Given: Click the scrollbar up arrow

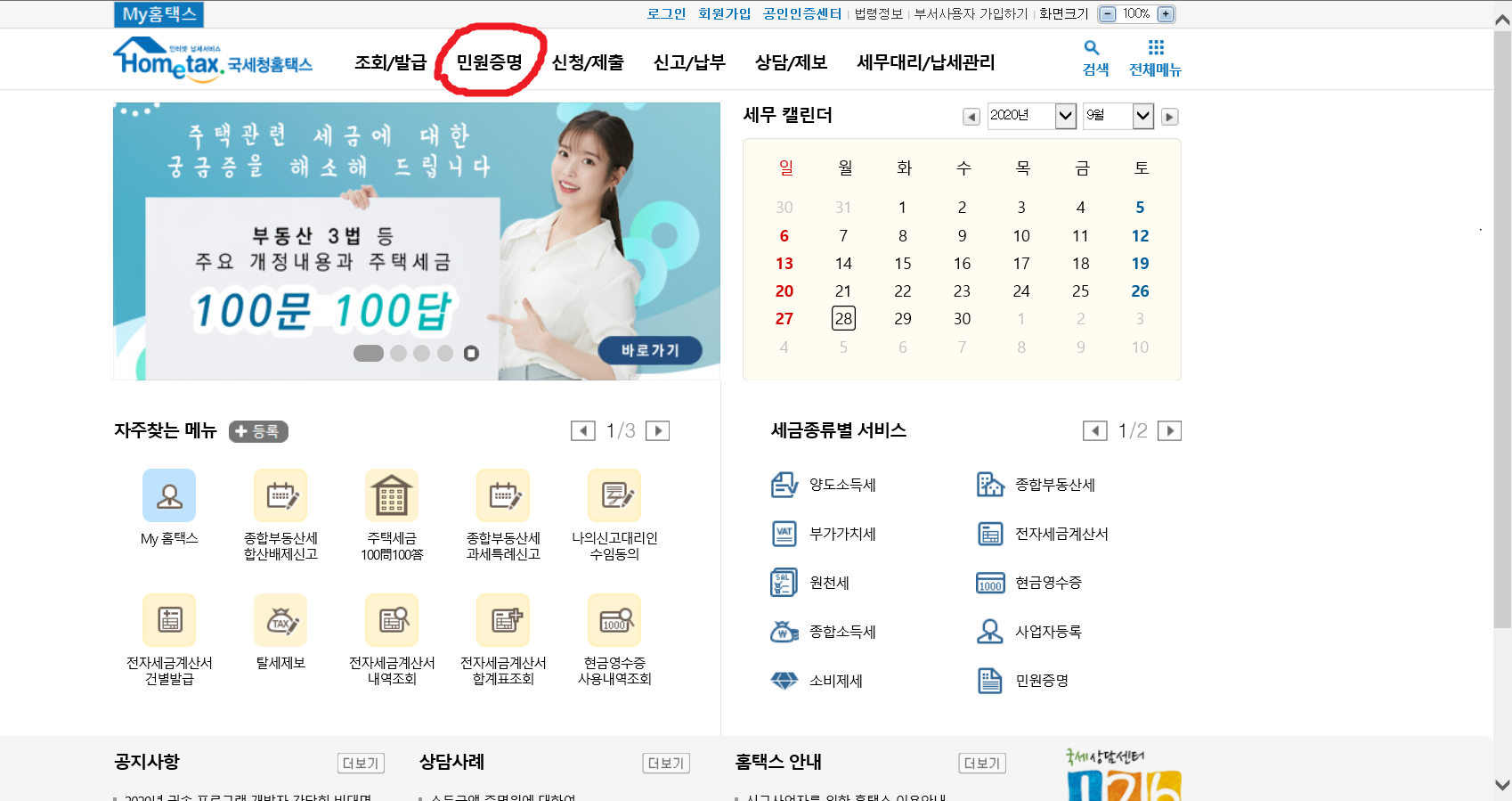Looking at the screenshot, I should pos(1502,18).
